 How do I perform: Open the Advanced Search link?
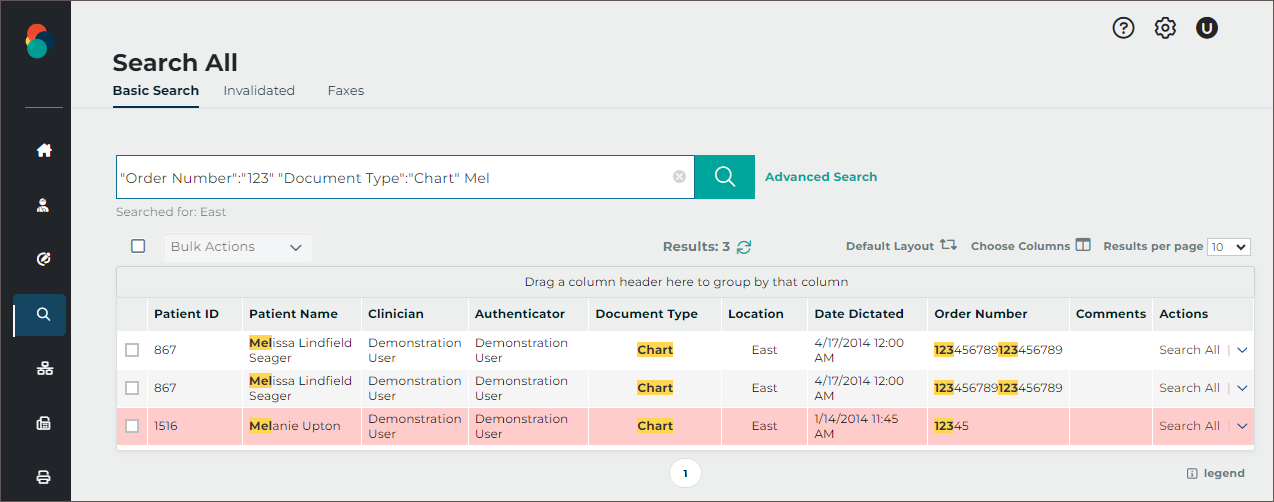820,177
